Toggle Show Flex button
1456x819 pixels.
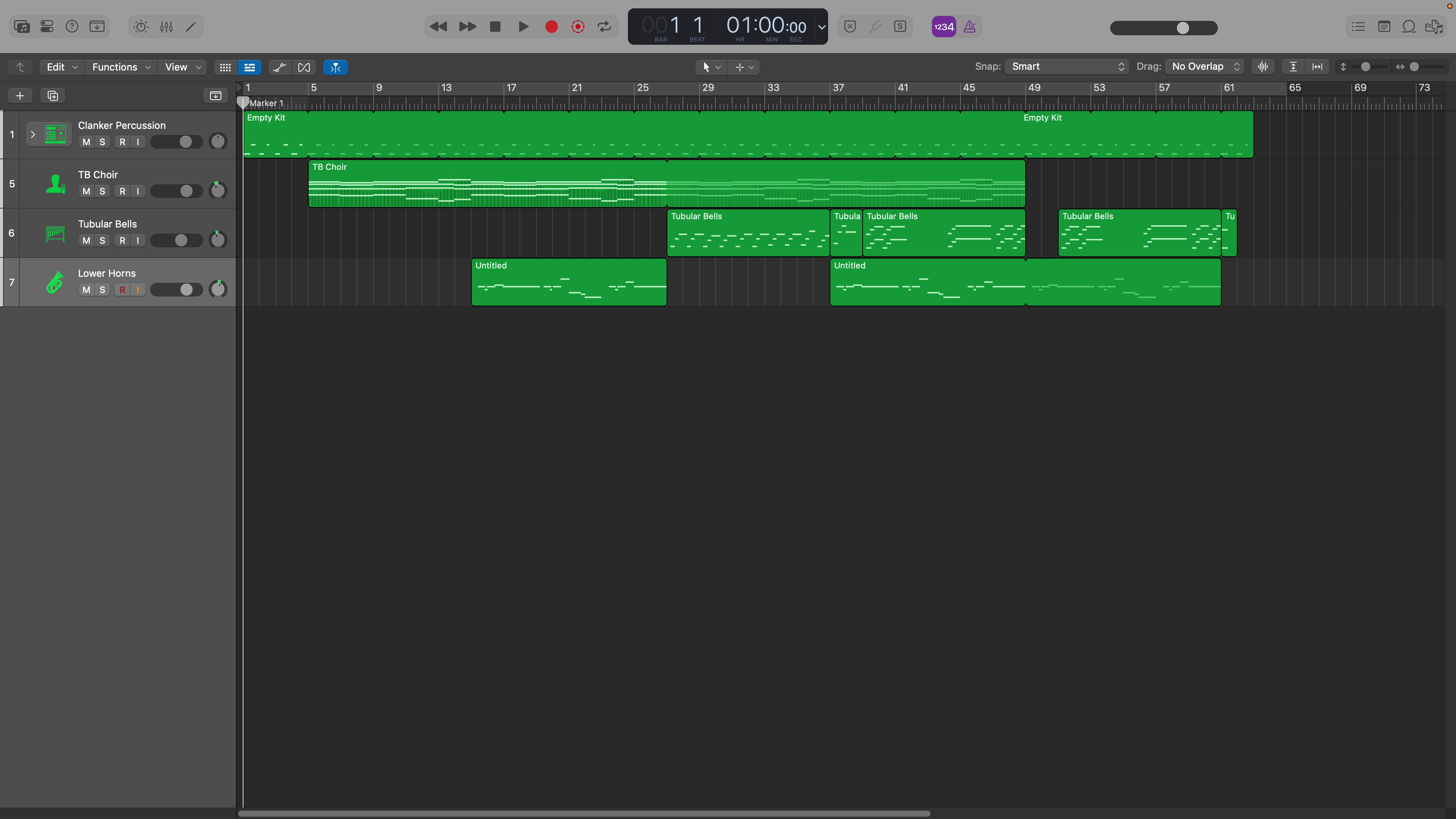pos(304,67)
